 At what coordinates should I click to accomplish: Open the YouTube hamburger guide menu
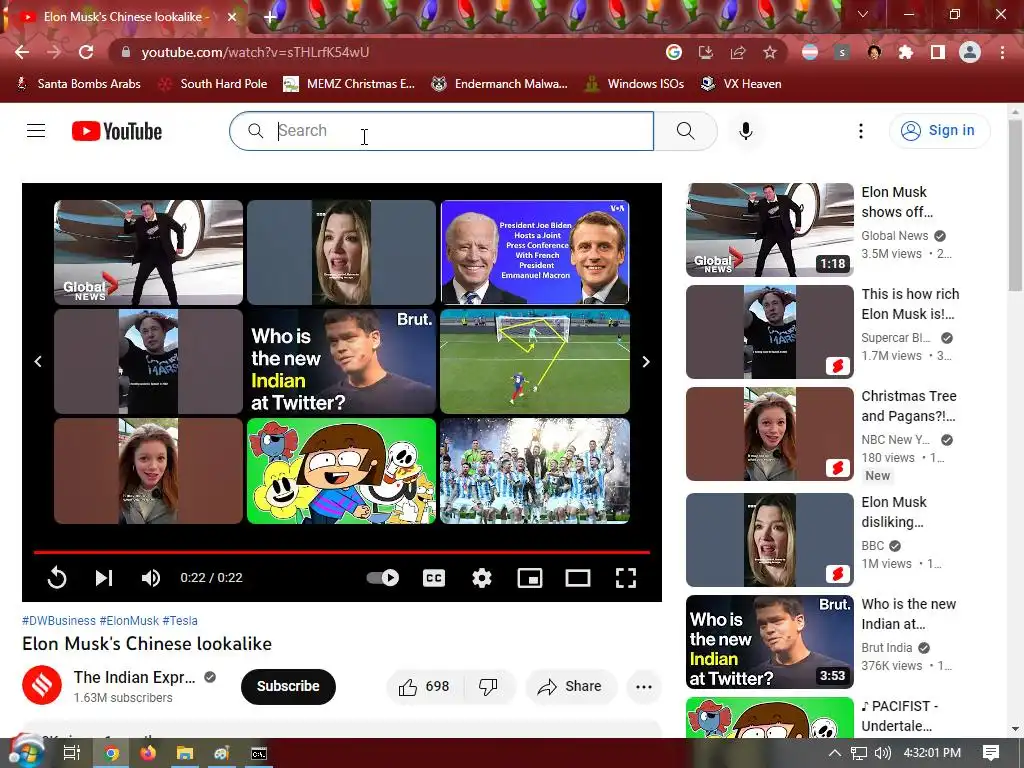coord(36,131)
